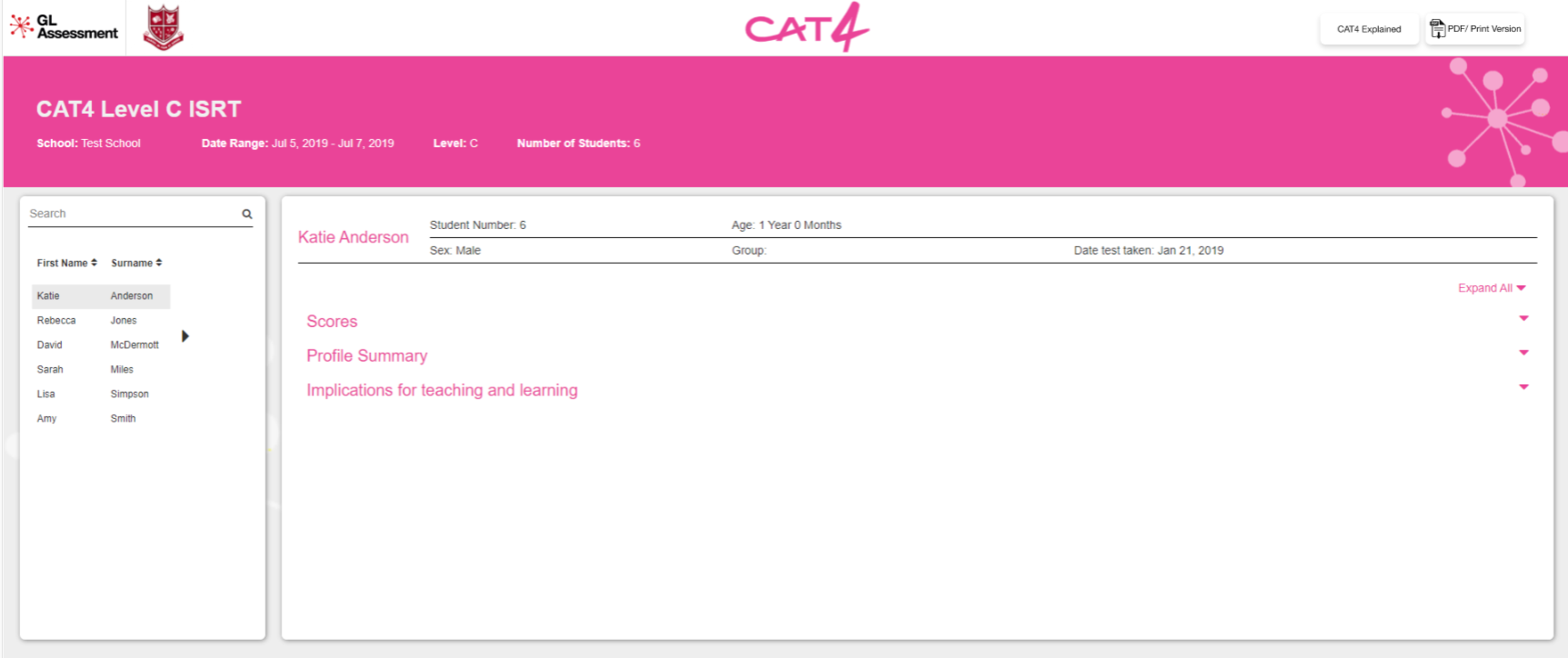Click surname 'Simpson' in list

pos(130,394)
